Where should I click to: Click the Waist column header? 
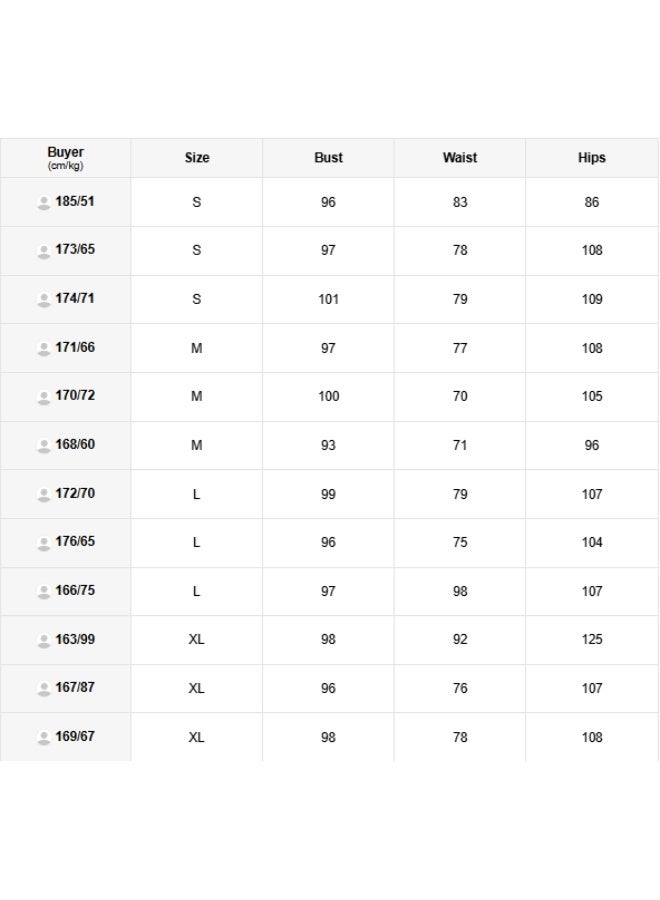point(460,158)
